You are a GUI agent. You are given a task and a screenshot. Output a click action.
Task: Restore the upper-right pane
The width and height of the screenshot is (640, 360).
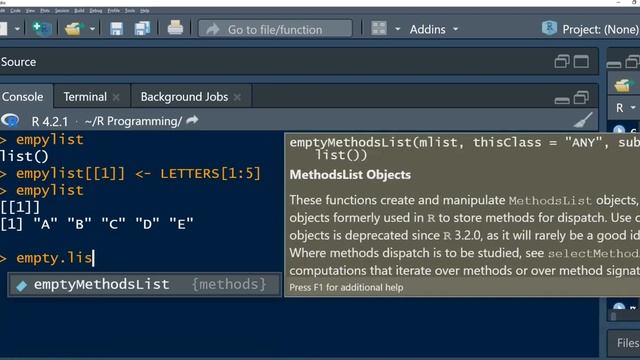click(632, 62)
